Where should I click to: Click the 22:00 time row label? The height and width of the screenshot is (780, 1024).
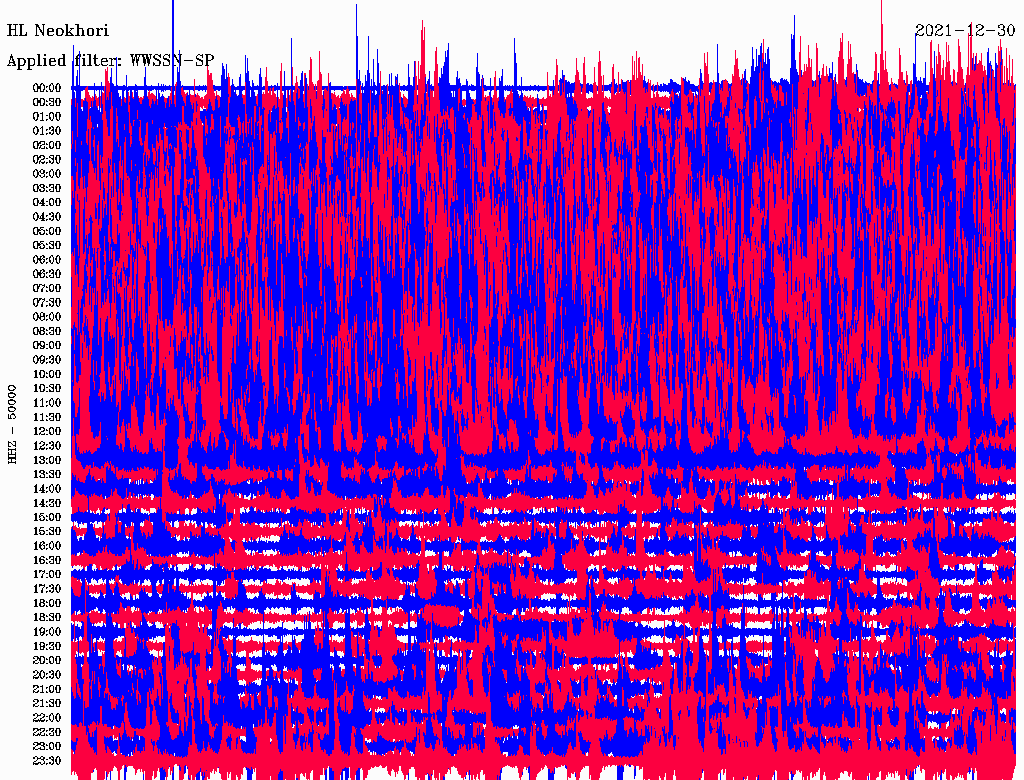pyautogui.click(x=47, y=718)
